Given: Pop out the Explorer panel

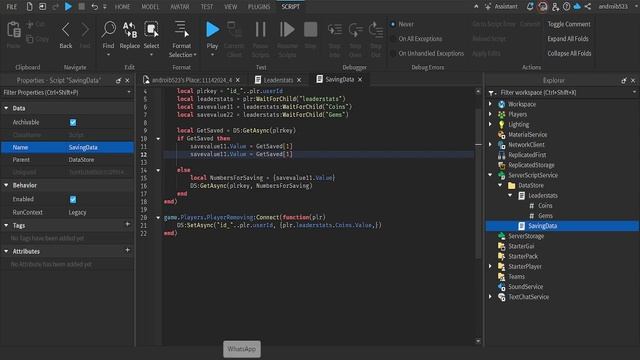Looking at the screenshot, I should (x=624, y=81).
